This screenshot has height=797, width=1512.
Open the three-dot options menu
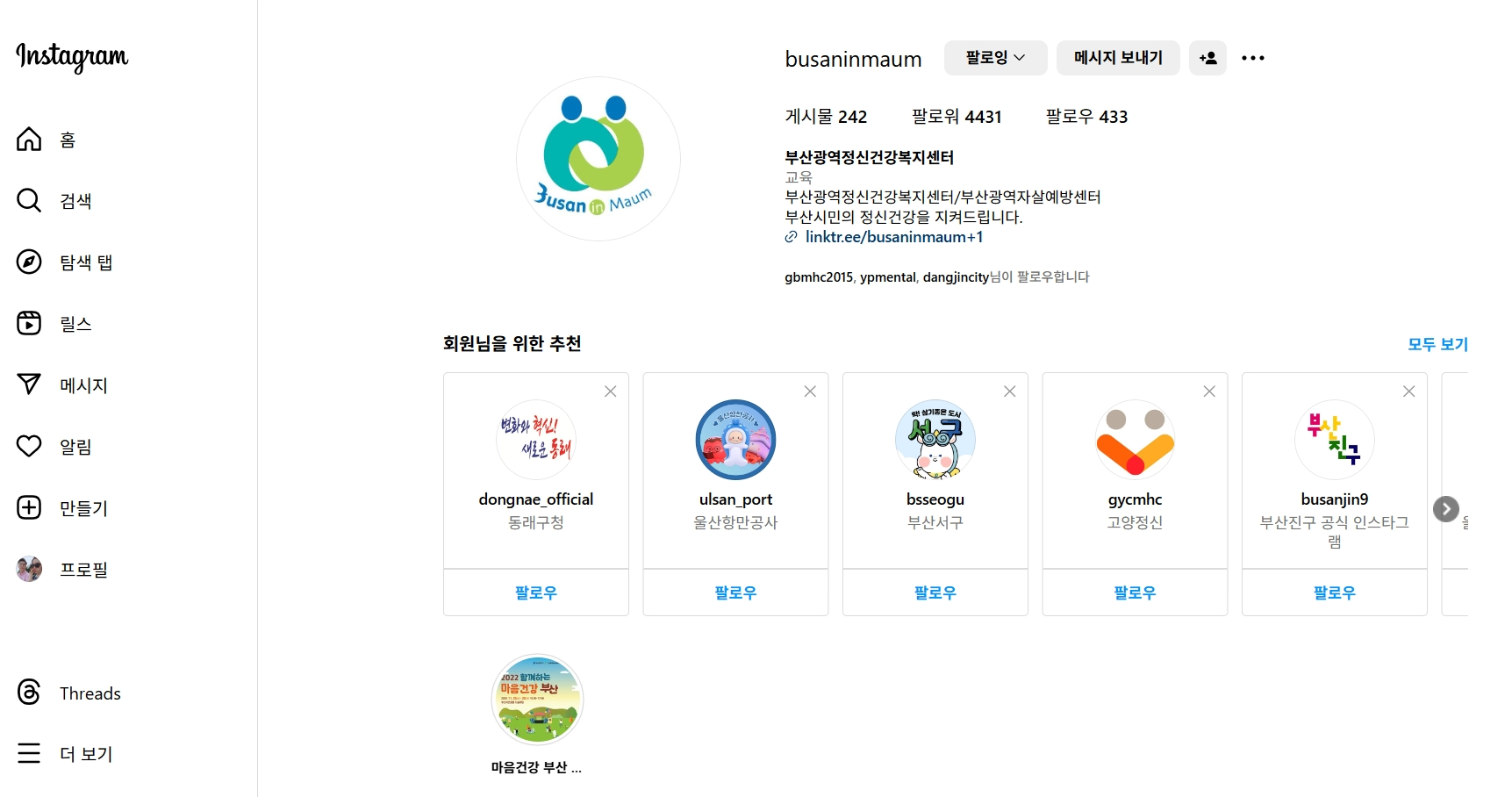click(1252, 58)
